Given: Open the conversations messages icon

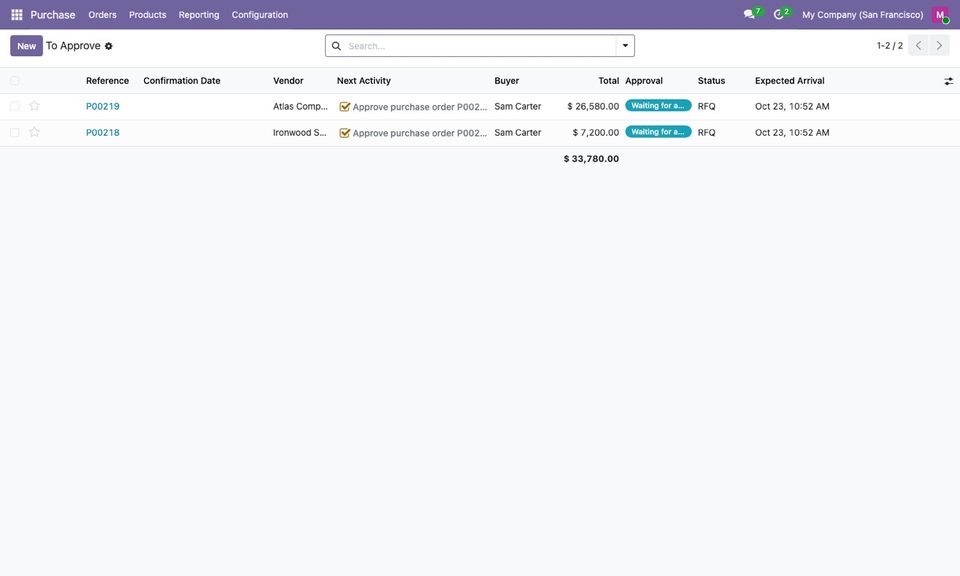Looking at the screenshot, I should click(x=749, y=14).
